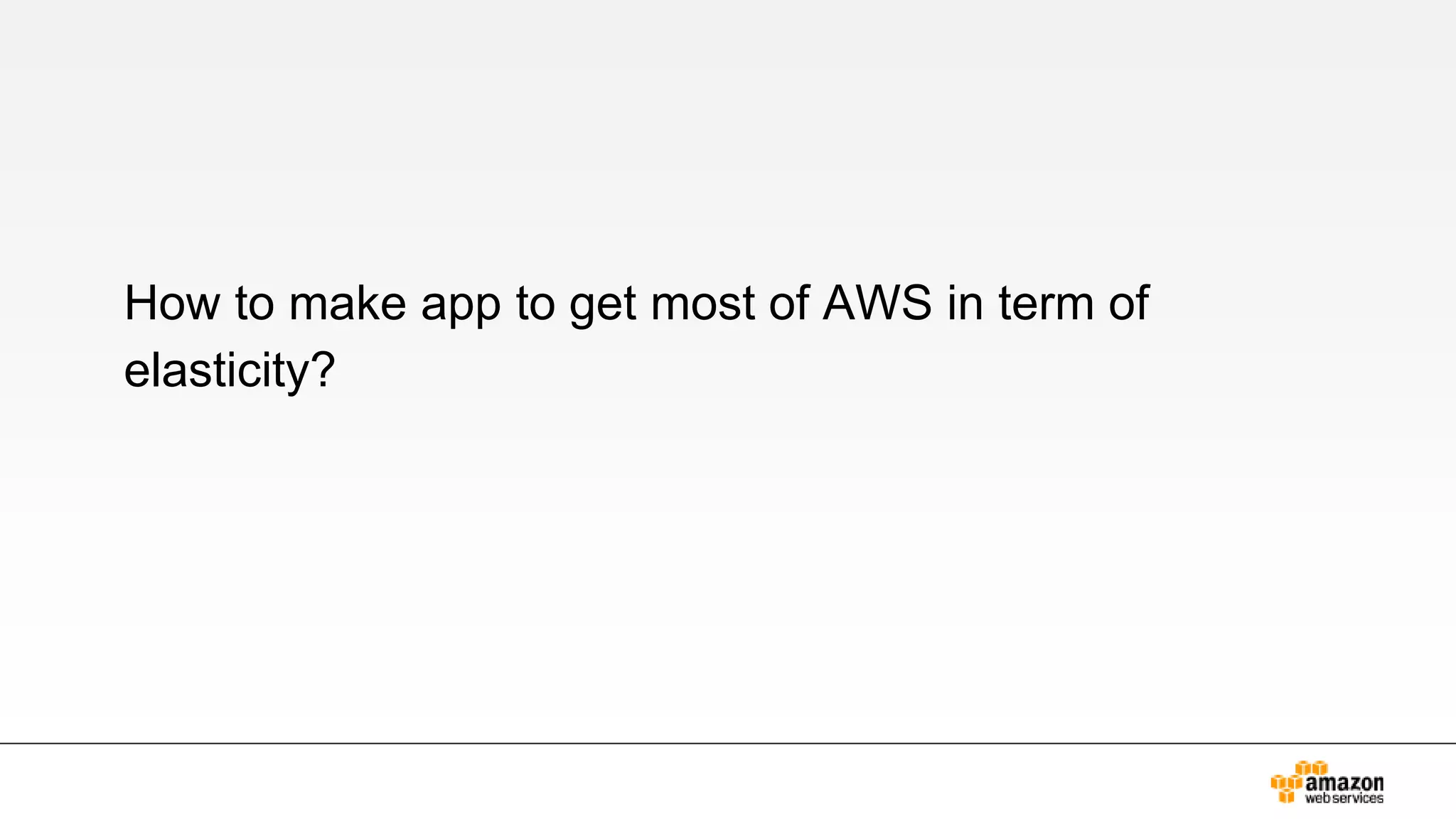Click the "of" right before AWS

(789, 304)
